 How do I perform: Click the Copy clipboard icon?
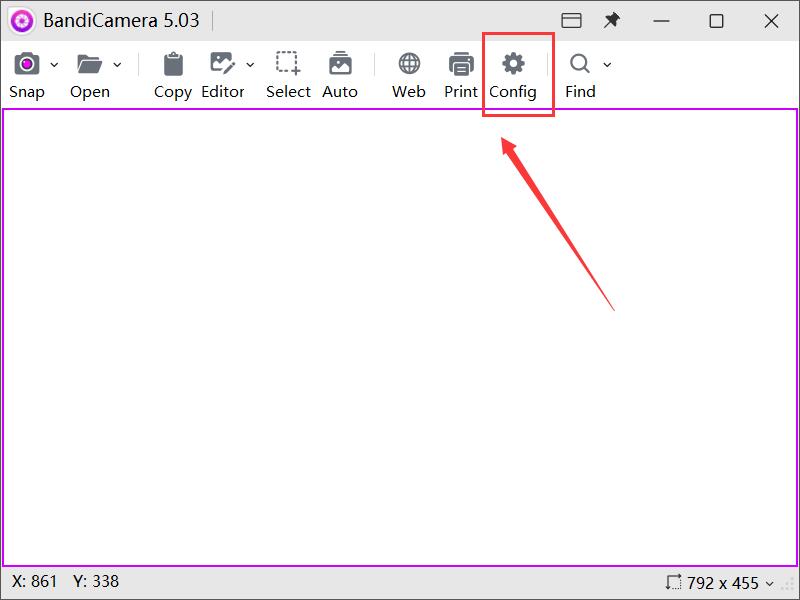pos(173,65)
